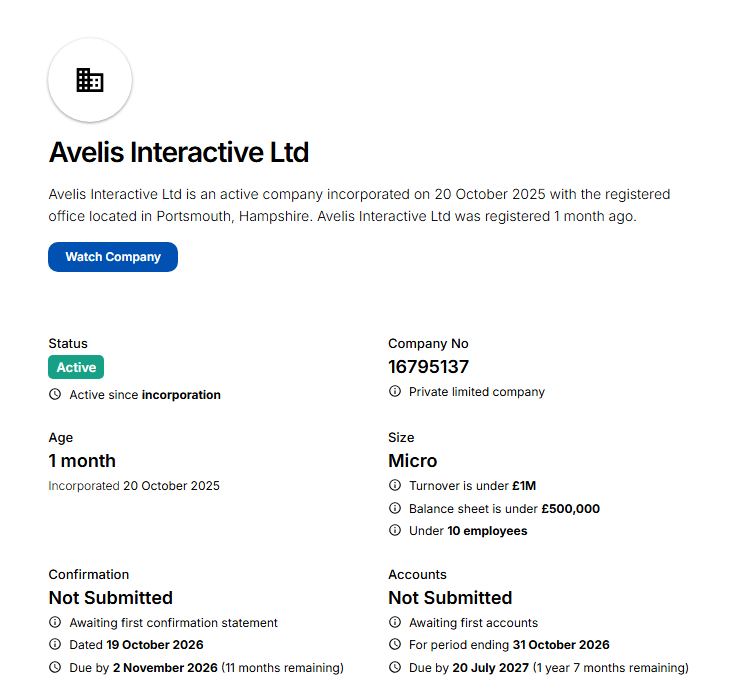This screenshot has width=753, height=696.
Task: Click Not Submitted under Accounts
Action: [450, 598]
